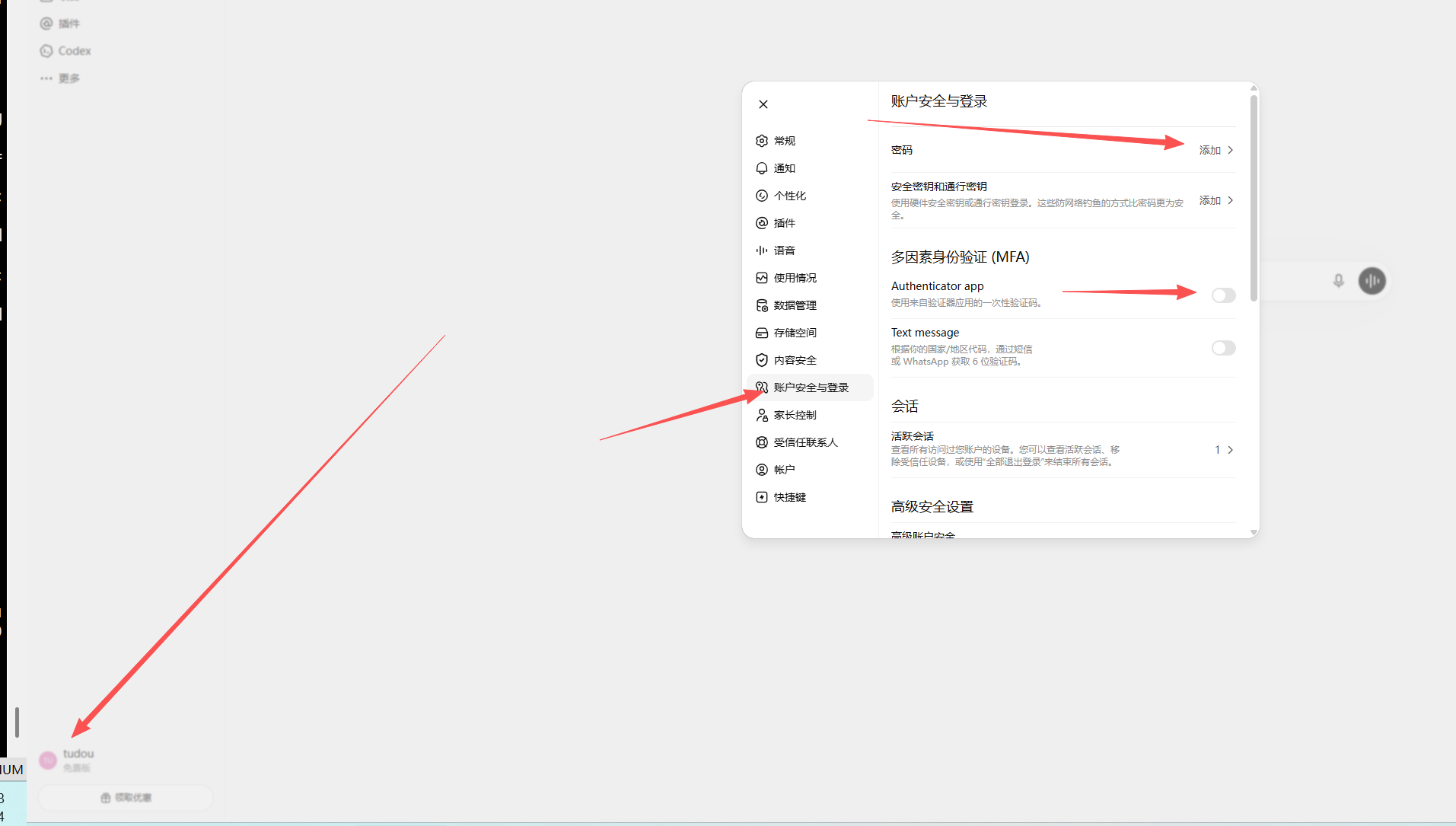The width and height of the screenshot is (1456, 826).
Task: Click the 受信任联系人 lifebuoy icon
Action: [x=762, y=442]
